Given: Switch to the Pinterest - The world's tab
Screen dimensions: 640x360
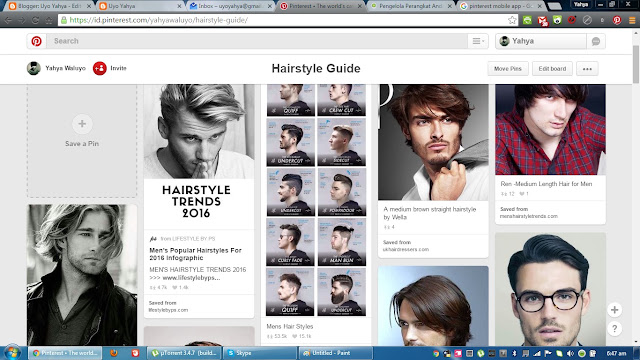Looking at the screenshot, I should (321, 6).
